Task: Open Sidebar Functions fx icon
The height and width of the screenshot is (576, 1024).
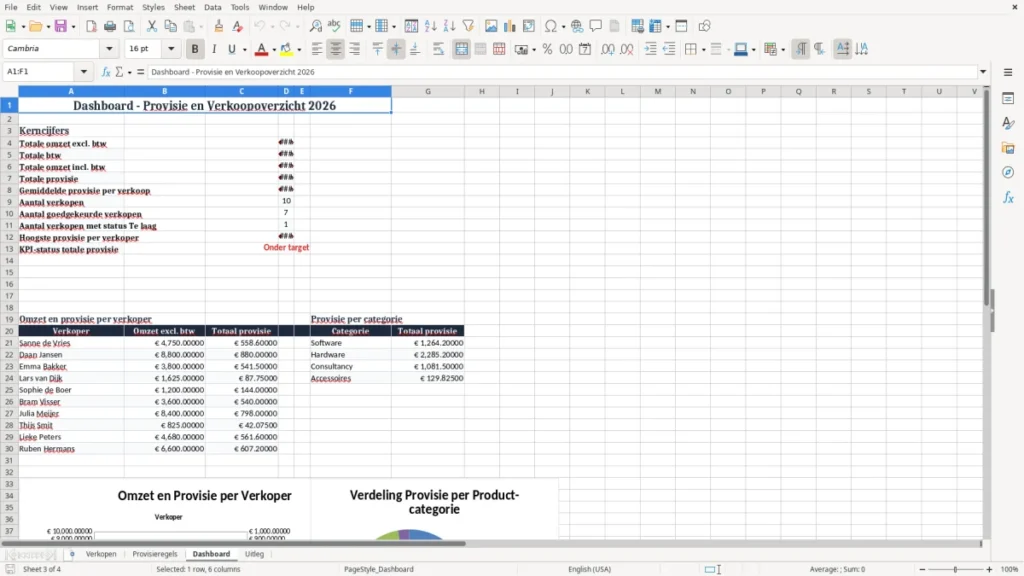Action: (x=1008, y=197)
